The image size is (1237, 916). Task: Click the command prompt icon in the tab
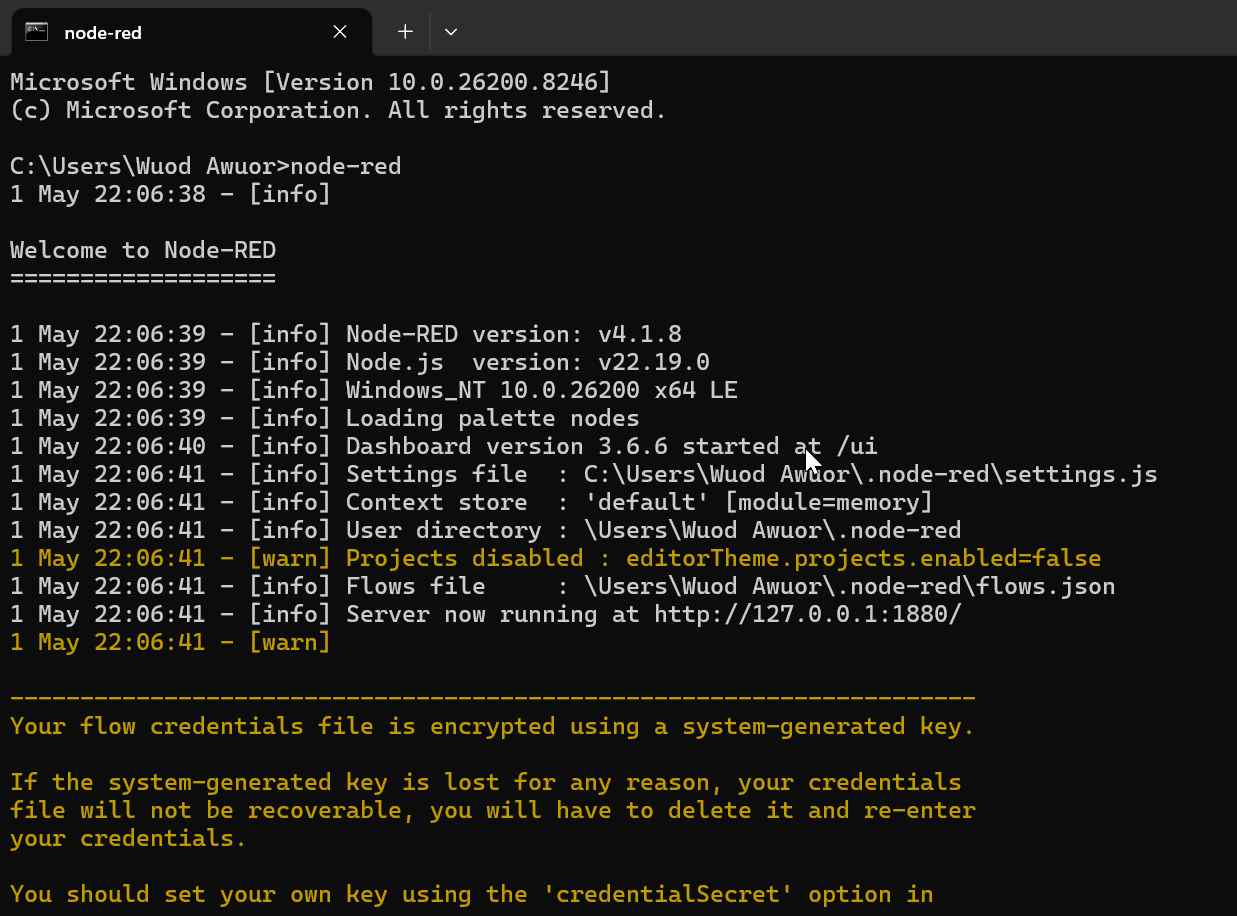click(x=36, y=32)
